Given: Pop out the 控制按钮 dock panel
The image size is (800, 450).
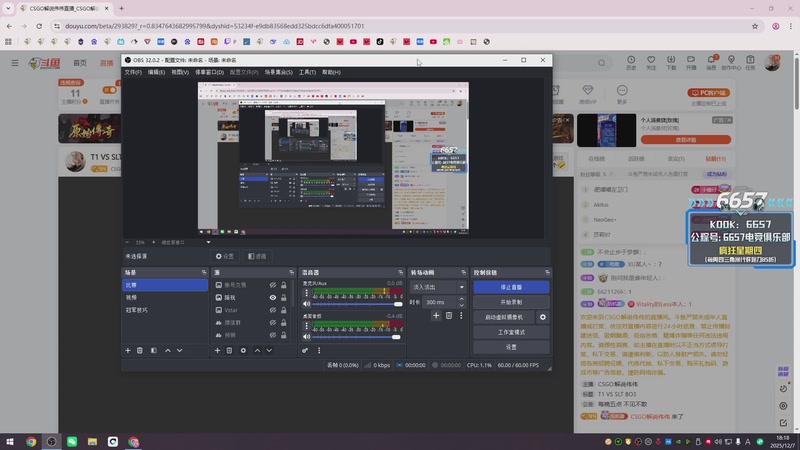Looking at the screenshot, I should tap(547, 272).
